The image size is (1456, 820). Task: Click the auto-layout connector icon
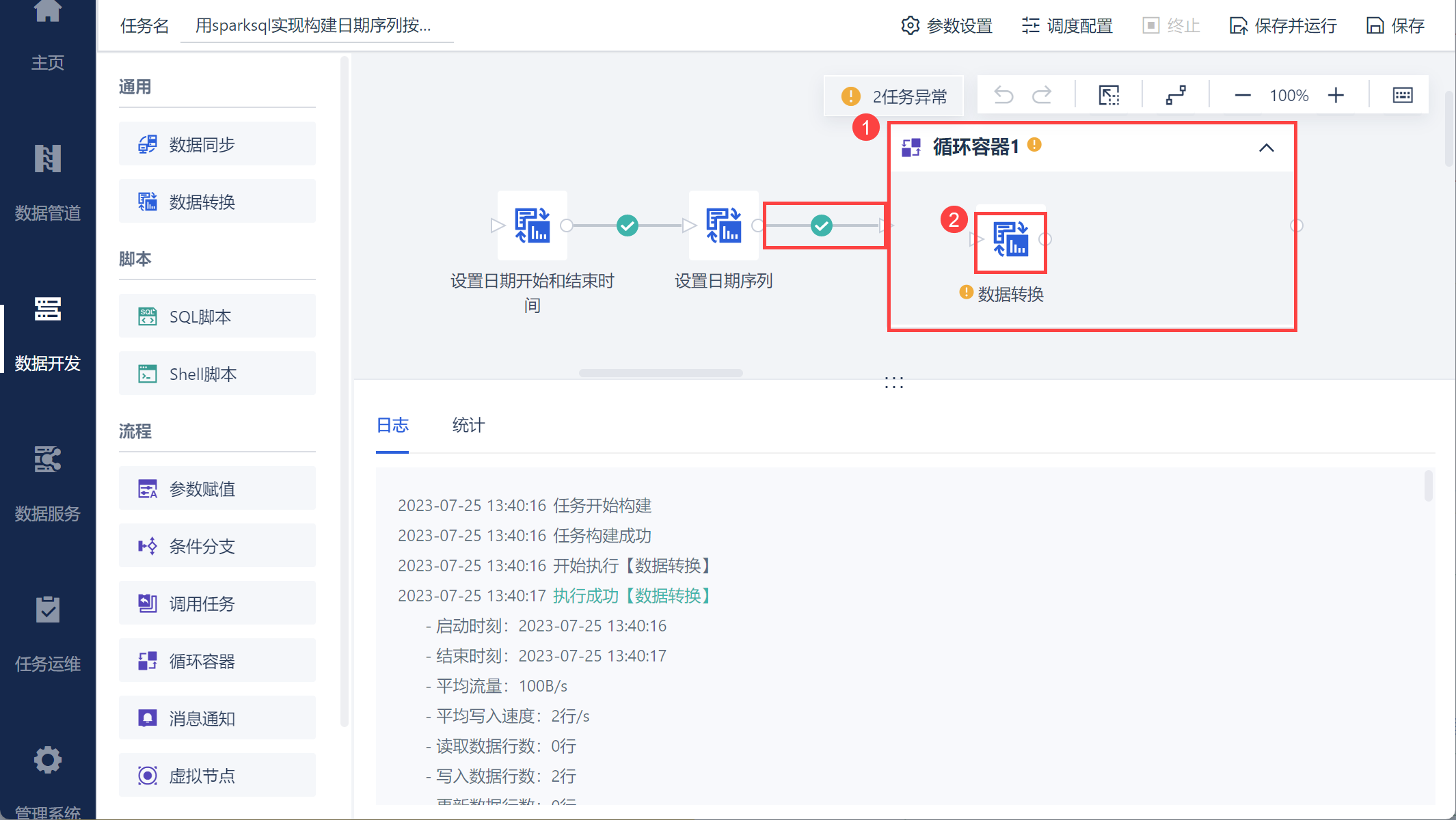click(x=1176, y=95)
